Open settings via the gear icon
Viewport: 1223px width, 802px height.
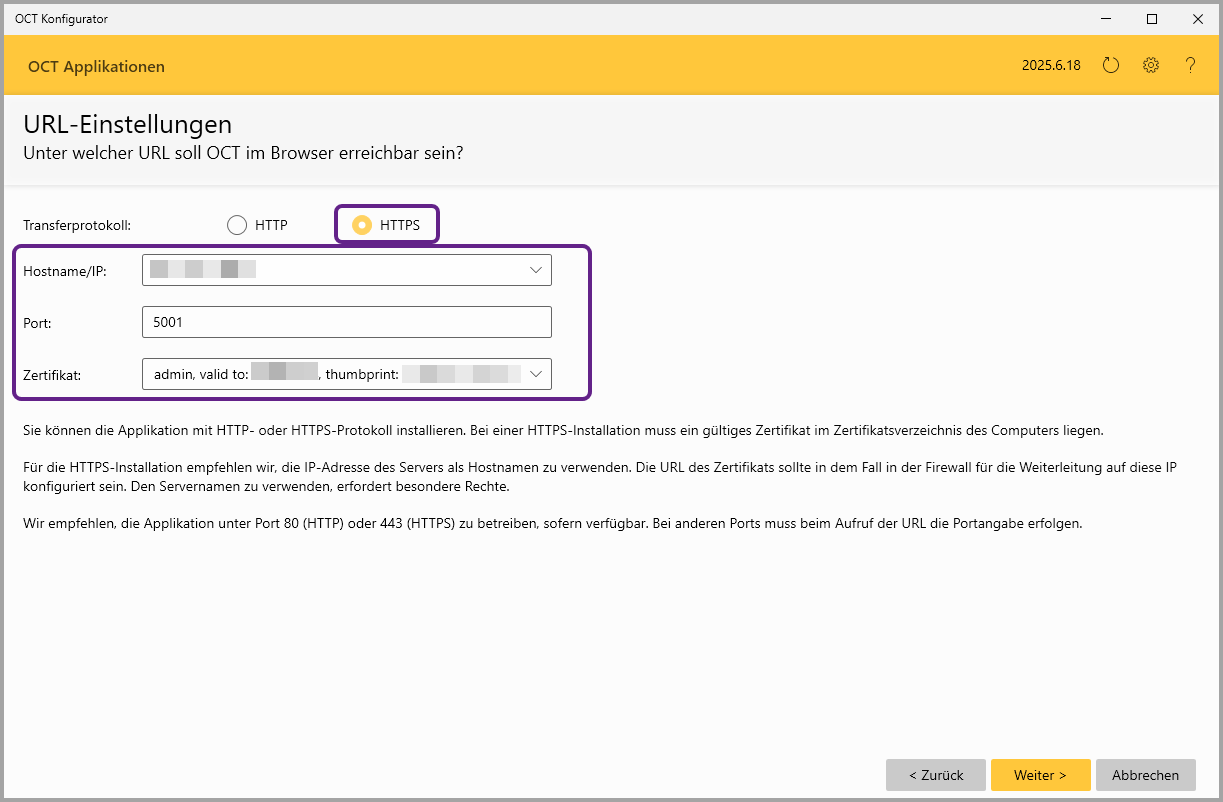tap(1151, 66)
